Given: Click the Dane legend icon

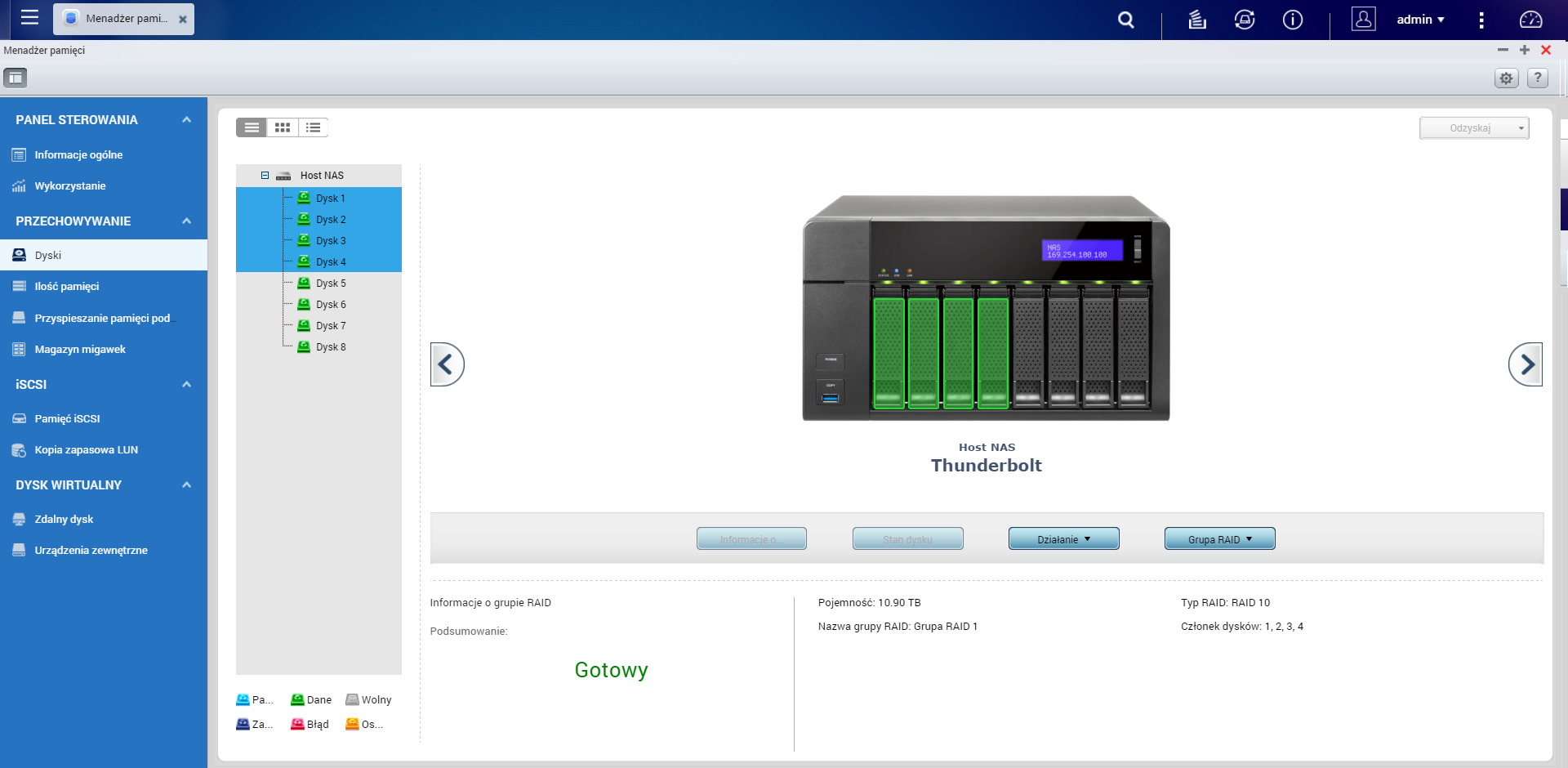Looking at the screenshot, I should pyautogui.click(x=297, y=700).
